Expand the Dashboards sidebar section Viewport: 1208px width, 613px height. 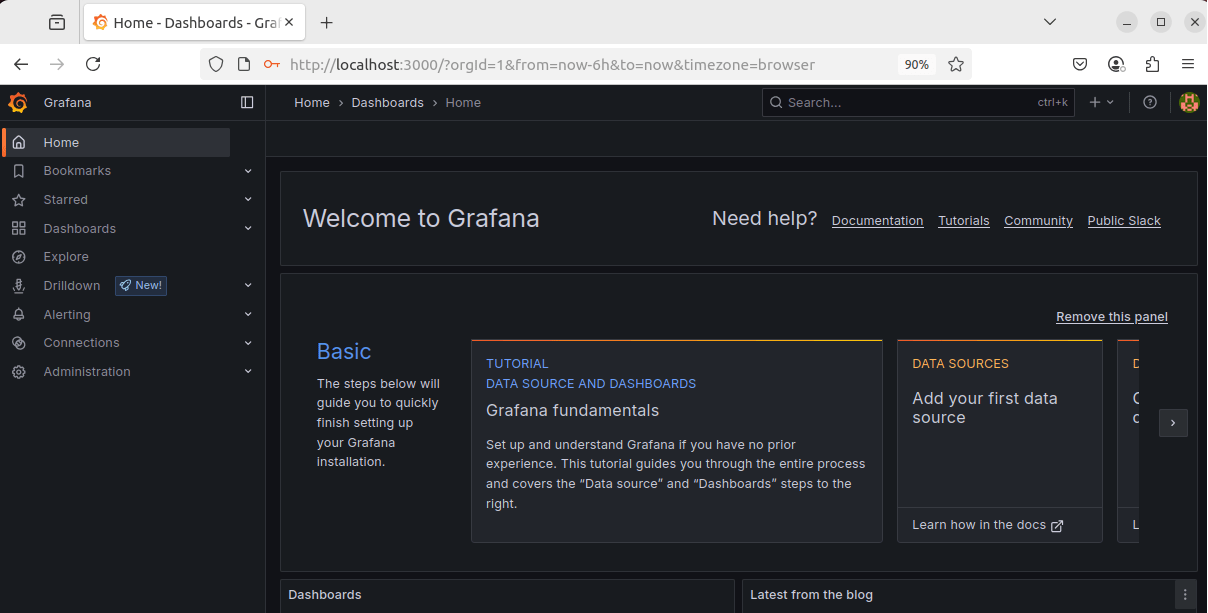248,228
